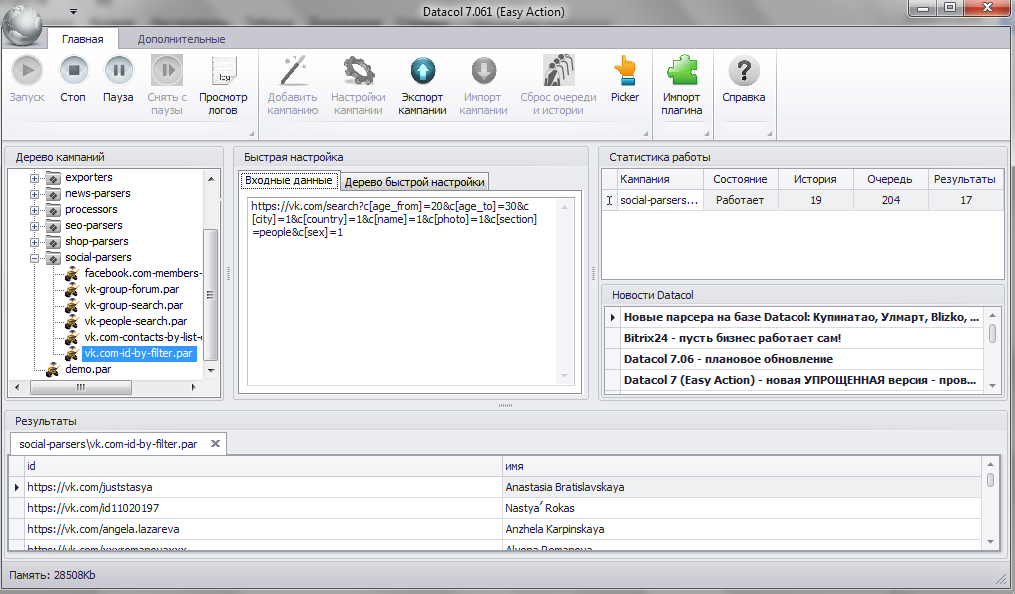Screen dimensions: 1015x594
Task: Select demo.par in campaign tree
Action: 88,369
